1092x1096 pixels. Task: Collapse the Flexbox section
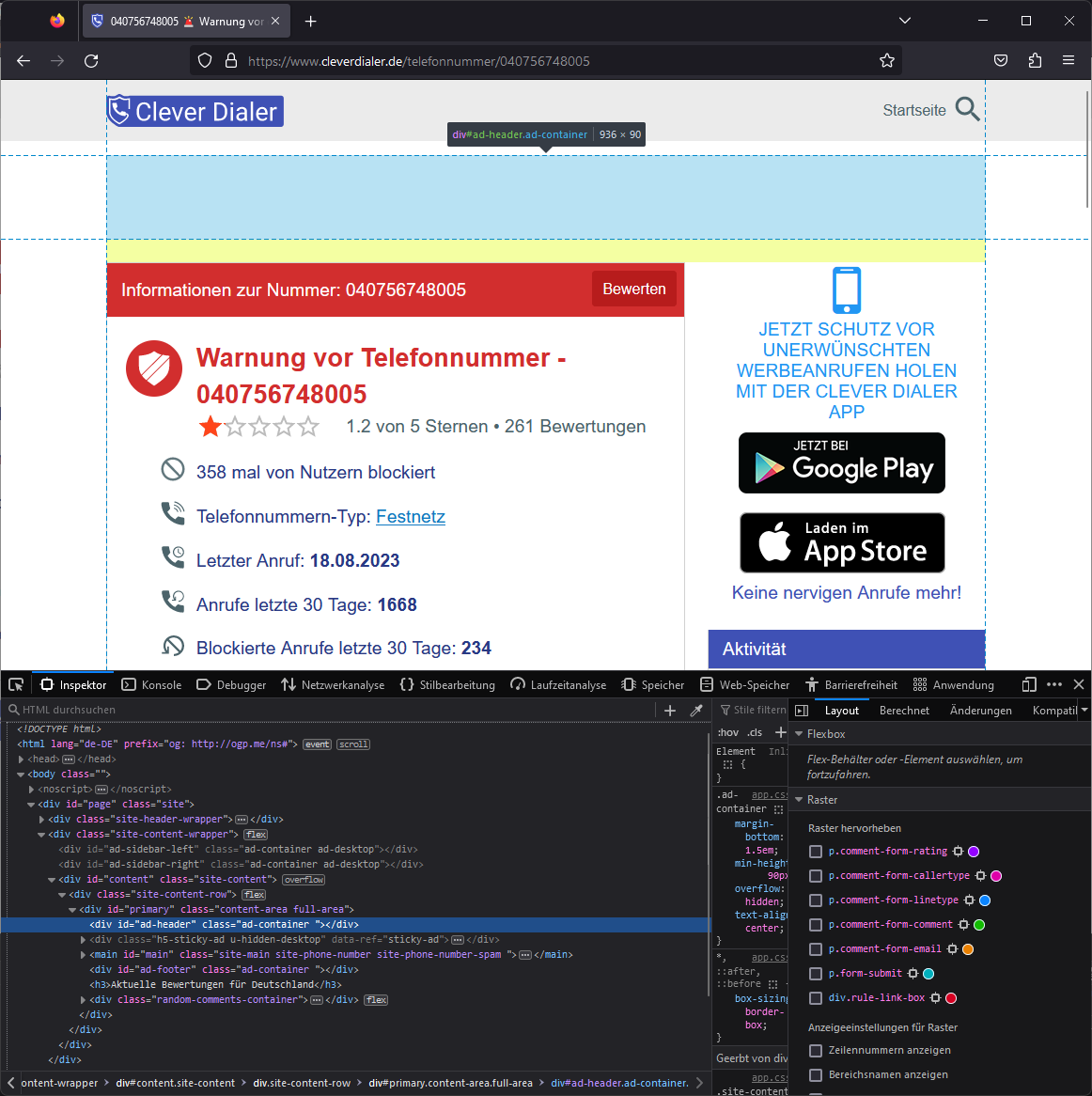tap(800, 734)
